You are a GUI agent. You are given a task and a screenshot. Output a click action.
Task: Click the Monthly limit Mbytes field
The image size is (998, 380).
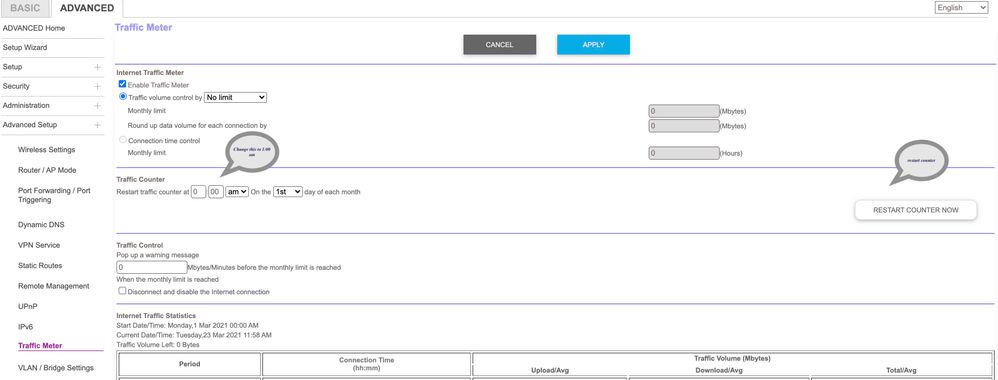click(684, 111)
